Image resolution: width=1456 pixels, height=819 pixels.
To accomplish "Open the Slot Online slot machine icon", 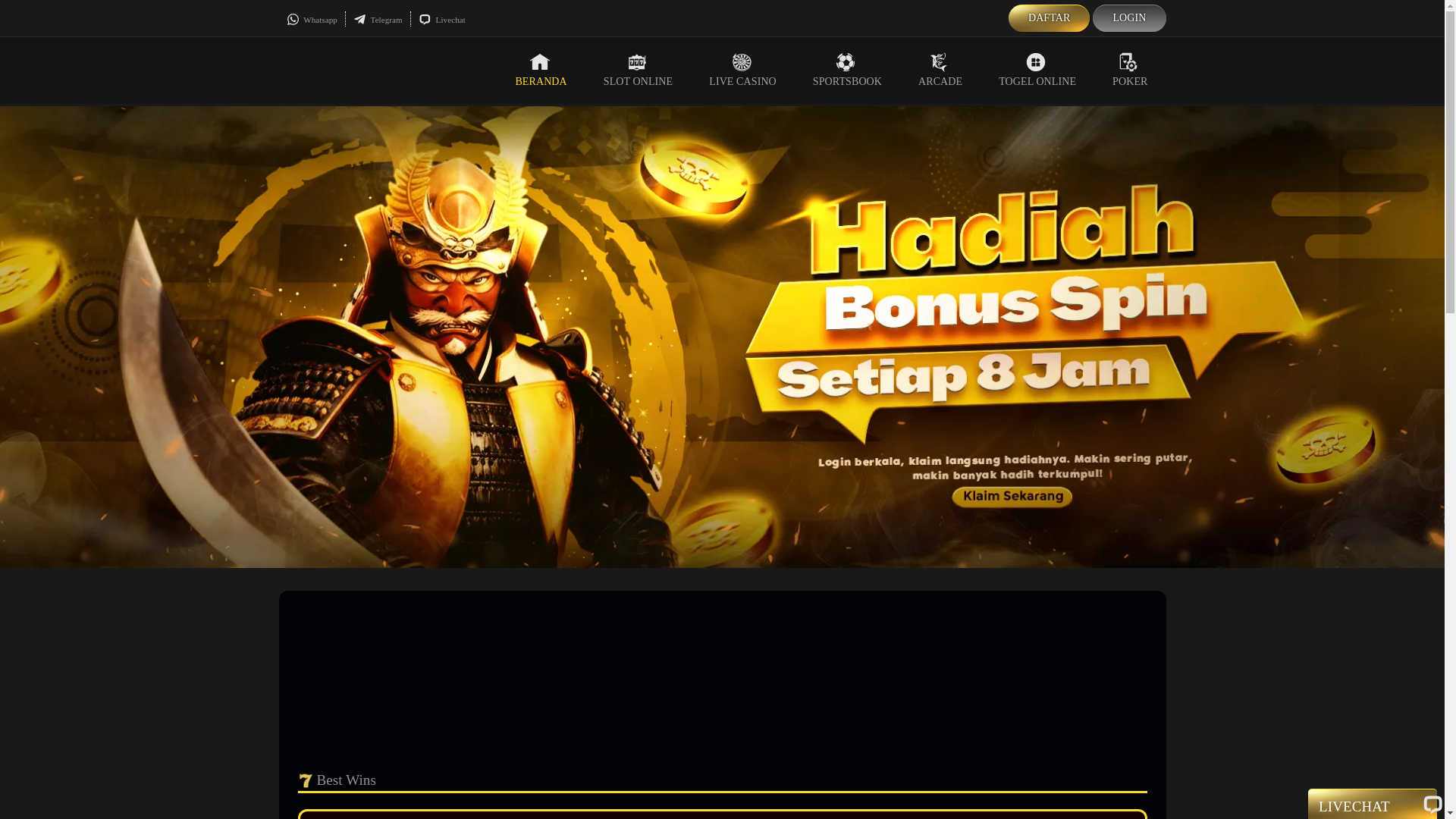I will click(x=637, y=62).
